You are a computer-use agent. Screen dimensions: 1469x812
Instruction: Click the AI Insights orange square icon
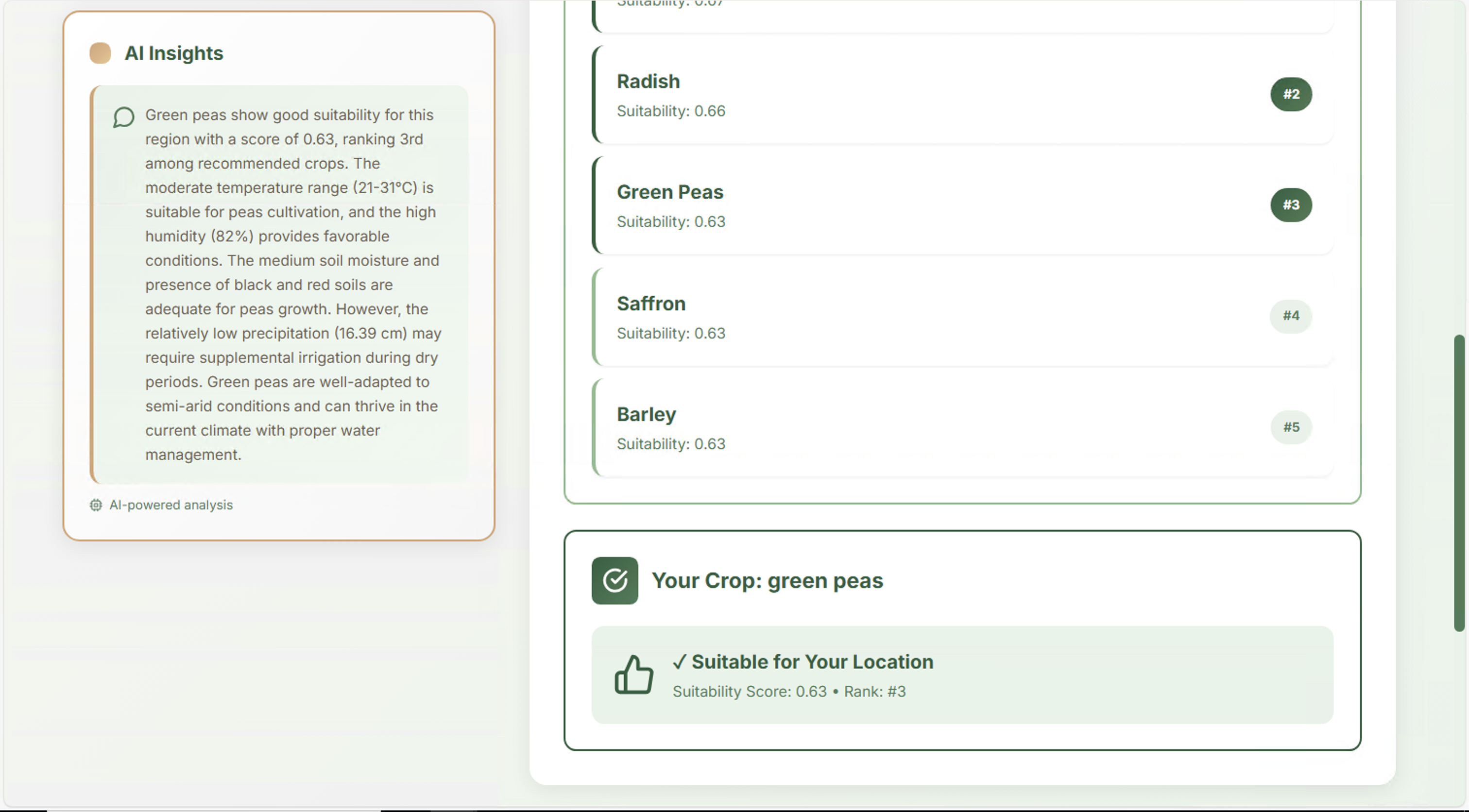coord(100,53)
